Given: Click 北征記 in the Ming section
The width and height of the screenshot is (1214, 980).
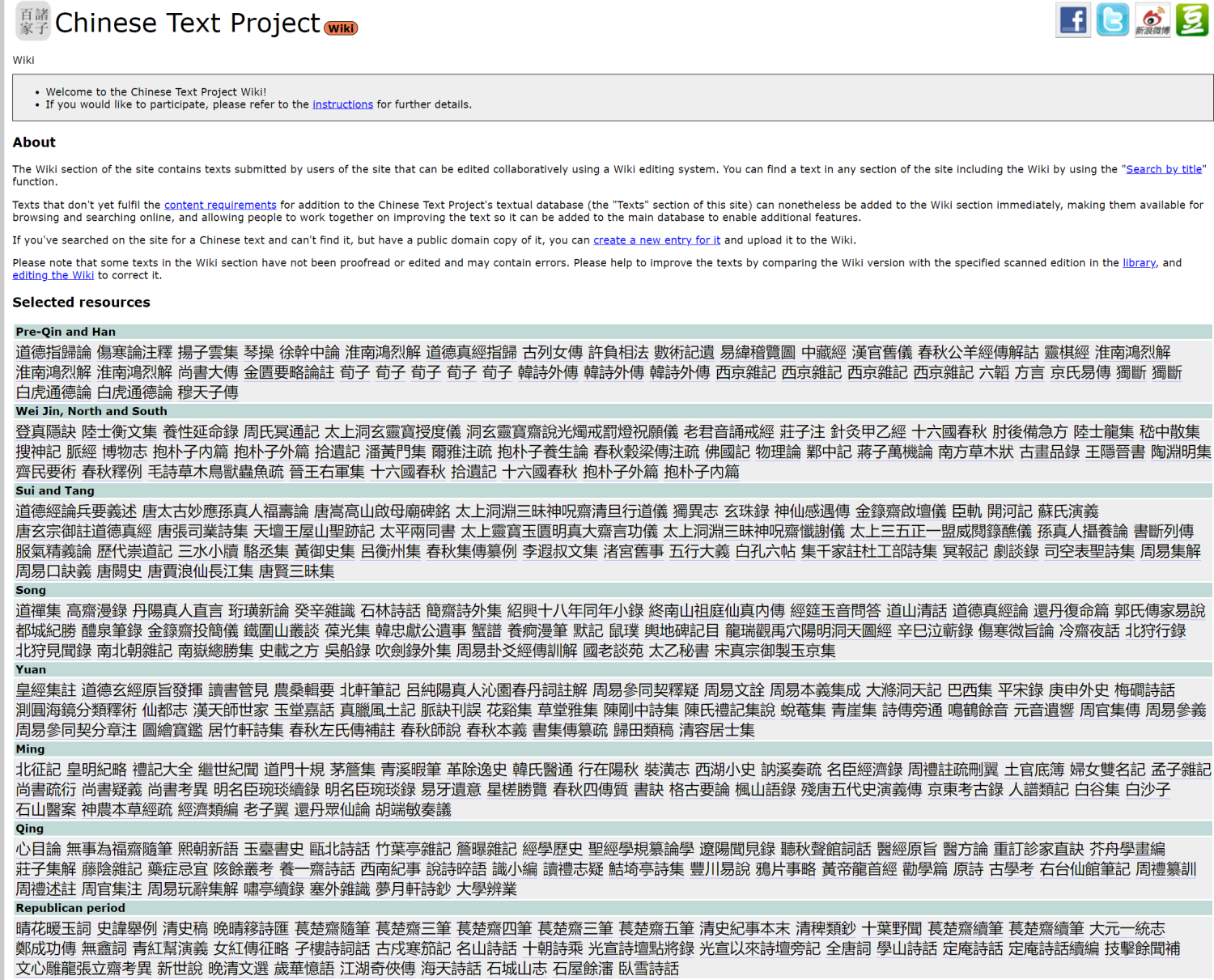Looking at the screenshot, I should 38,770.
